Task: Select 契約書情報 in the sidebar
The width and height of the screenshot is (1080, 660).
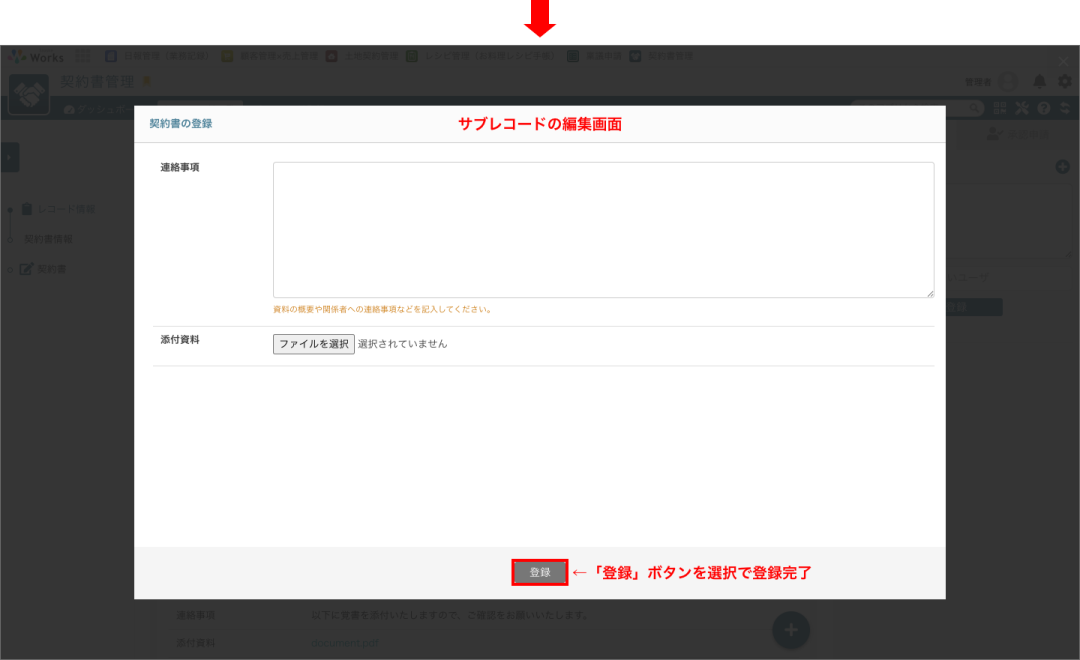Action: click(48, 239)
